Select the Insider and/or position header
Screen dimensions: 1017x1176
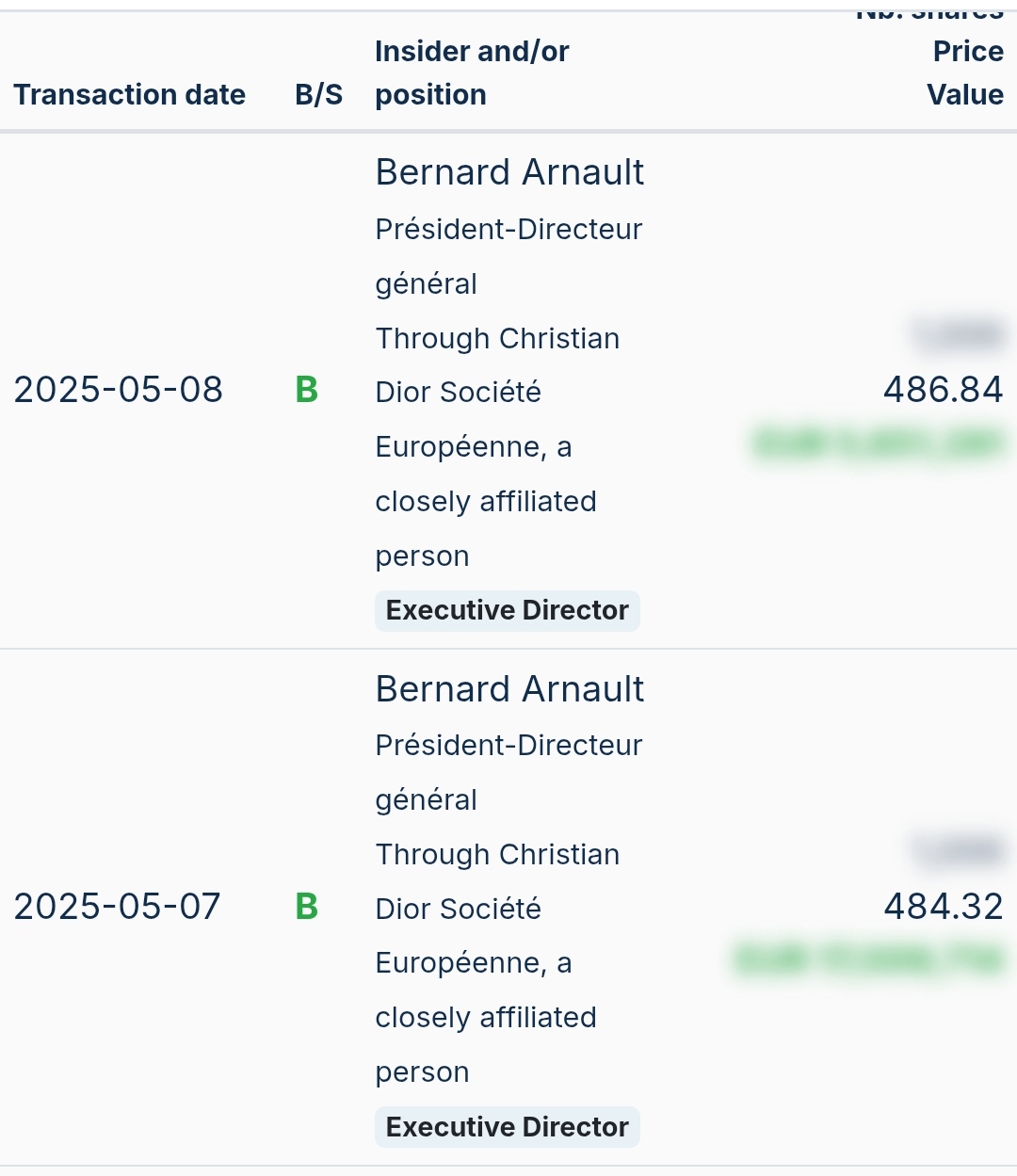click(471, 72)
